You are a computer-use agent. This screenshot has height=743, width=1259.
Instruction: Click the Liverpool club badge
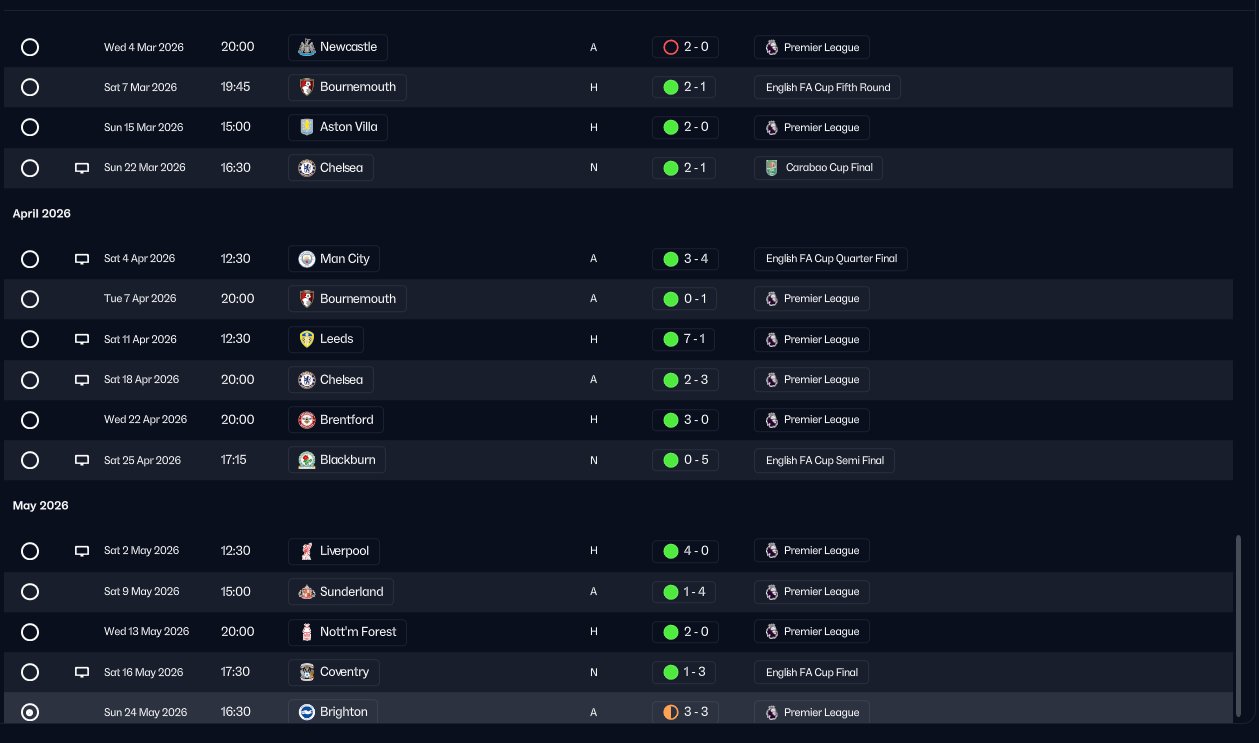point(307,551)
